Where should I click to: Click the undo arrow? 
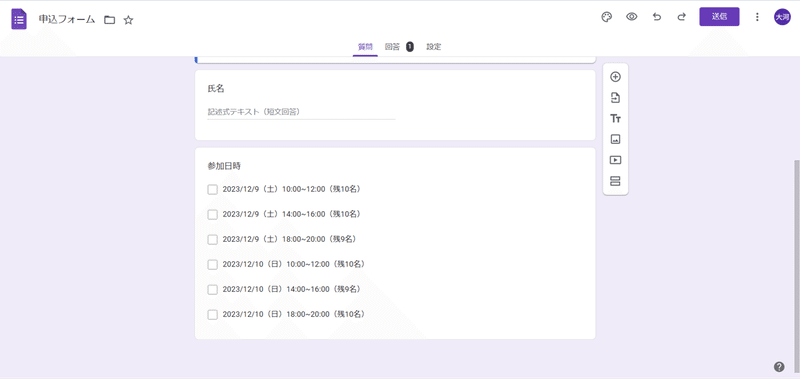[x=657, y=17]
